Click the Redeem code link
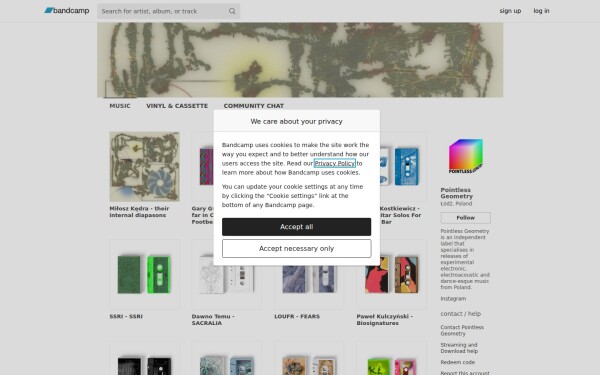Viewport: 600px width, 375px height. (x=457, y=362)
